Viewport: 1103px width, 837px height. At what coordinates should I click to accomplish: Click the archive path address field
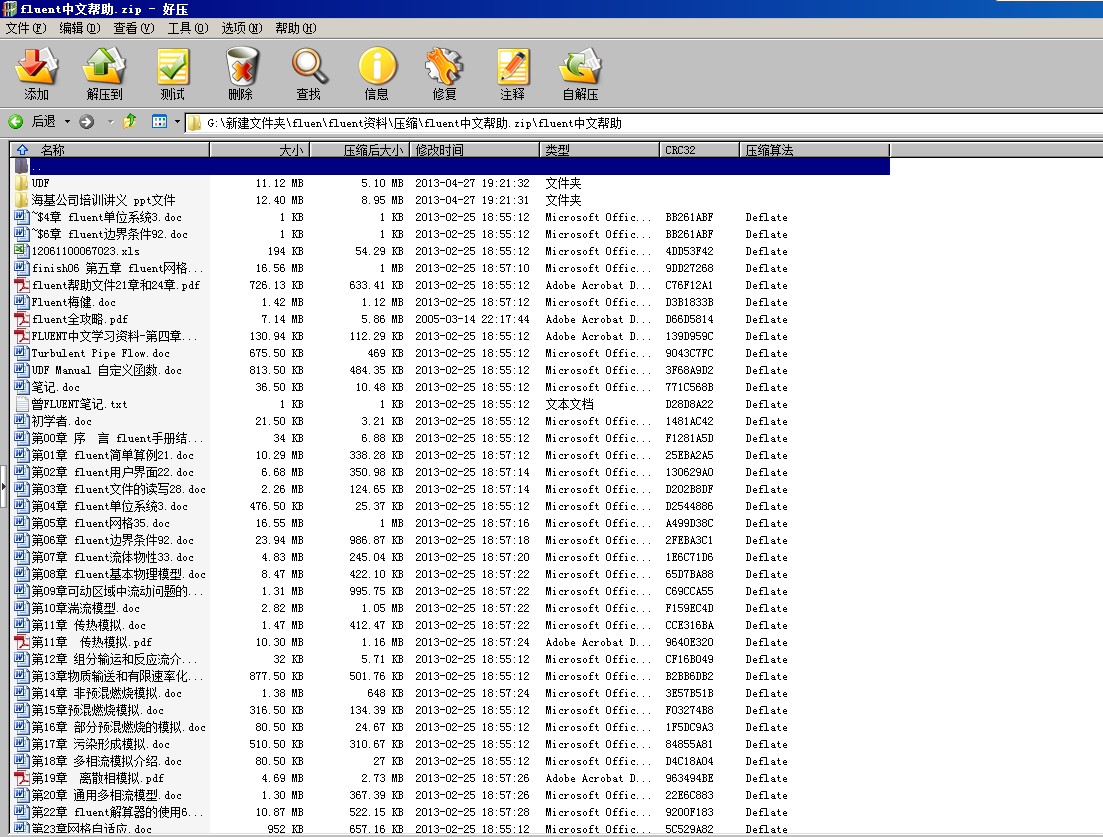click(x=640, y=123)
